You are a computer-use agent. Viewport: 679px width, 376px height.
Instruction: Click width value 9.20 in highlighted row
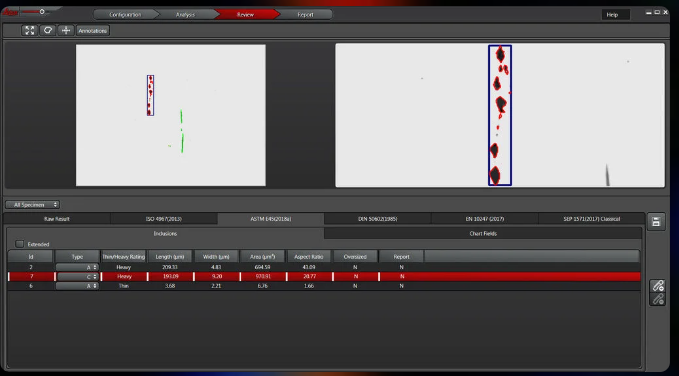pyautogui.click(x=217, y=276)
